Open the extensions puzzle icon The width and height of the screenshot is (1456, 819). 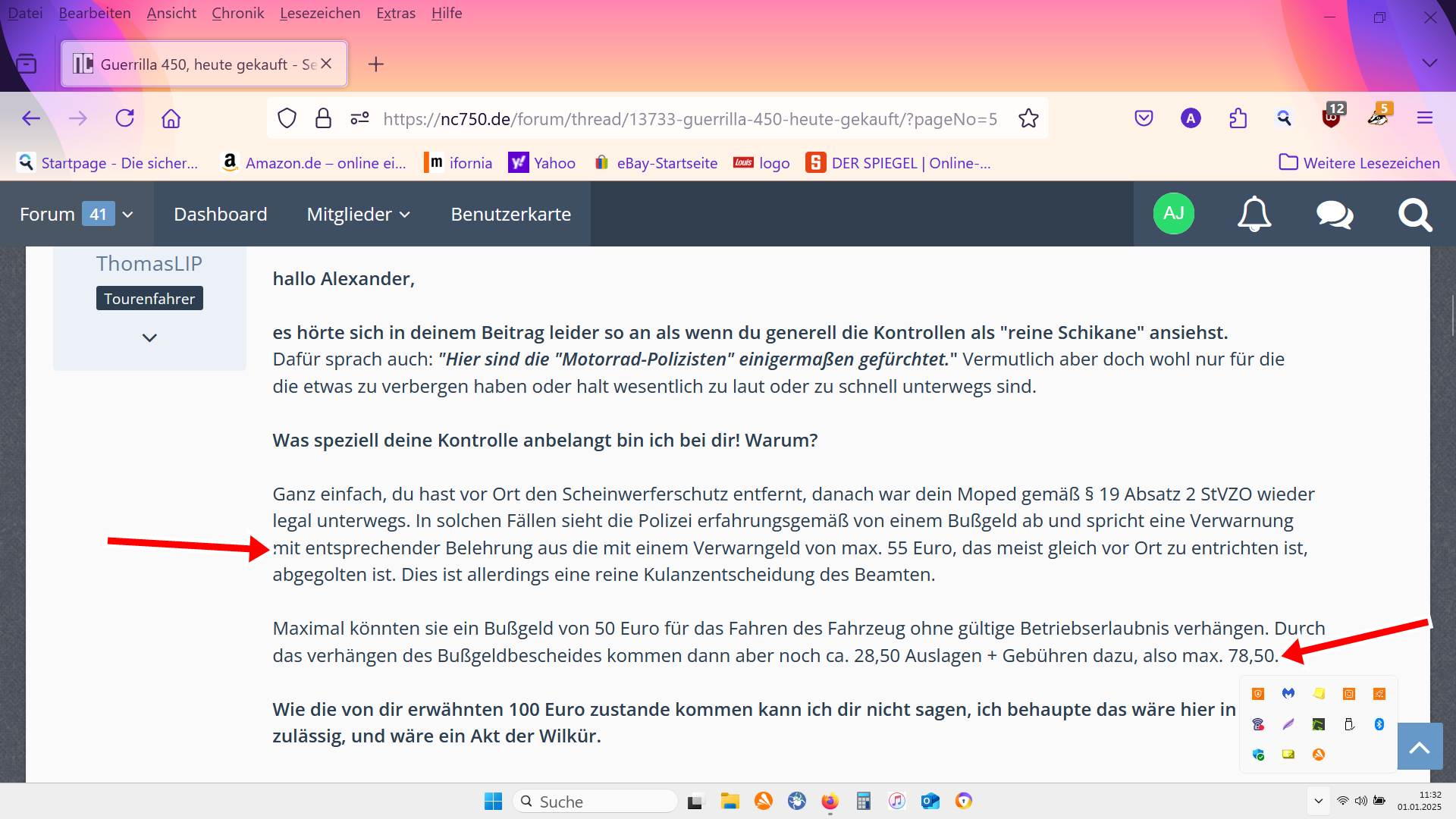(1238, 118)
